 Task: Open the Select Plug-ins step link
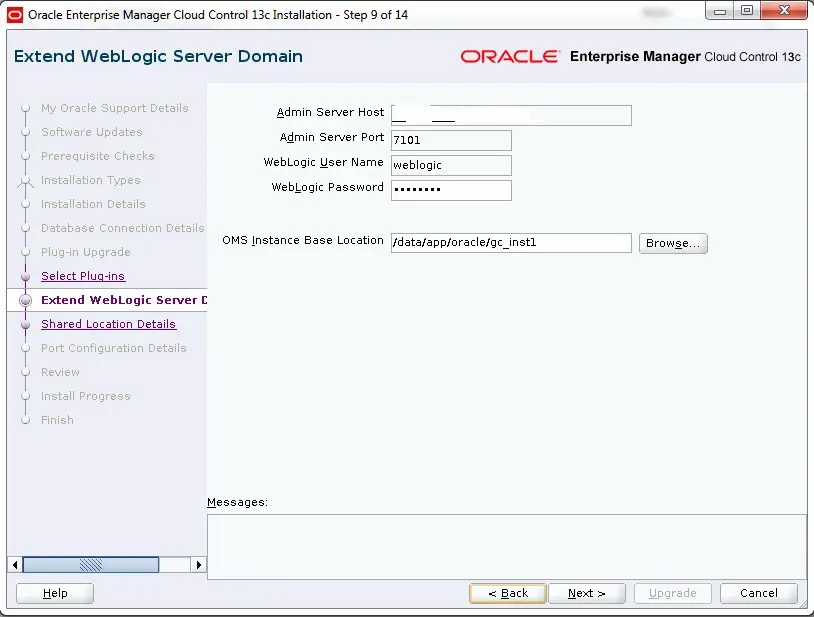click(83, 276)
